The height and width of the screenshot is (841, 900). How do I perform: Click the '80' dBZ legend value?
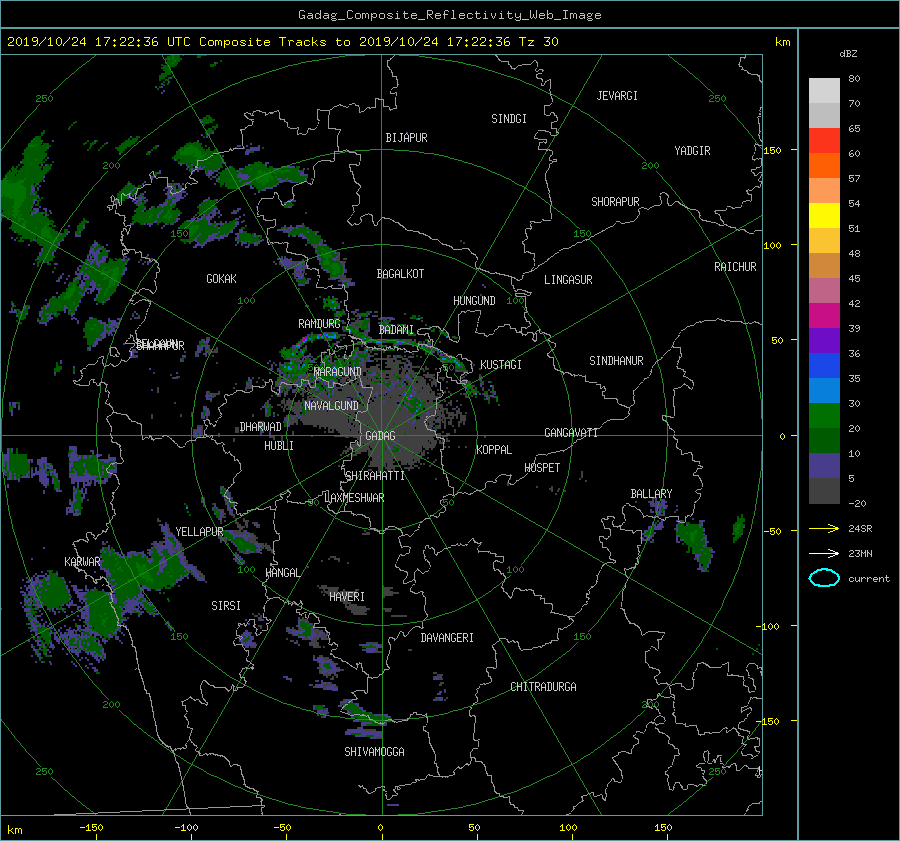click(854, 79)
